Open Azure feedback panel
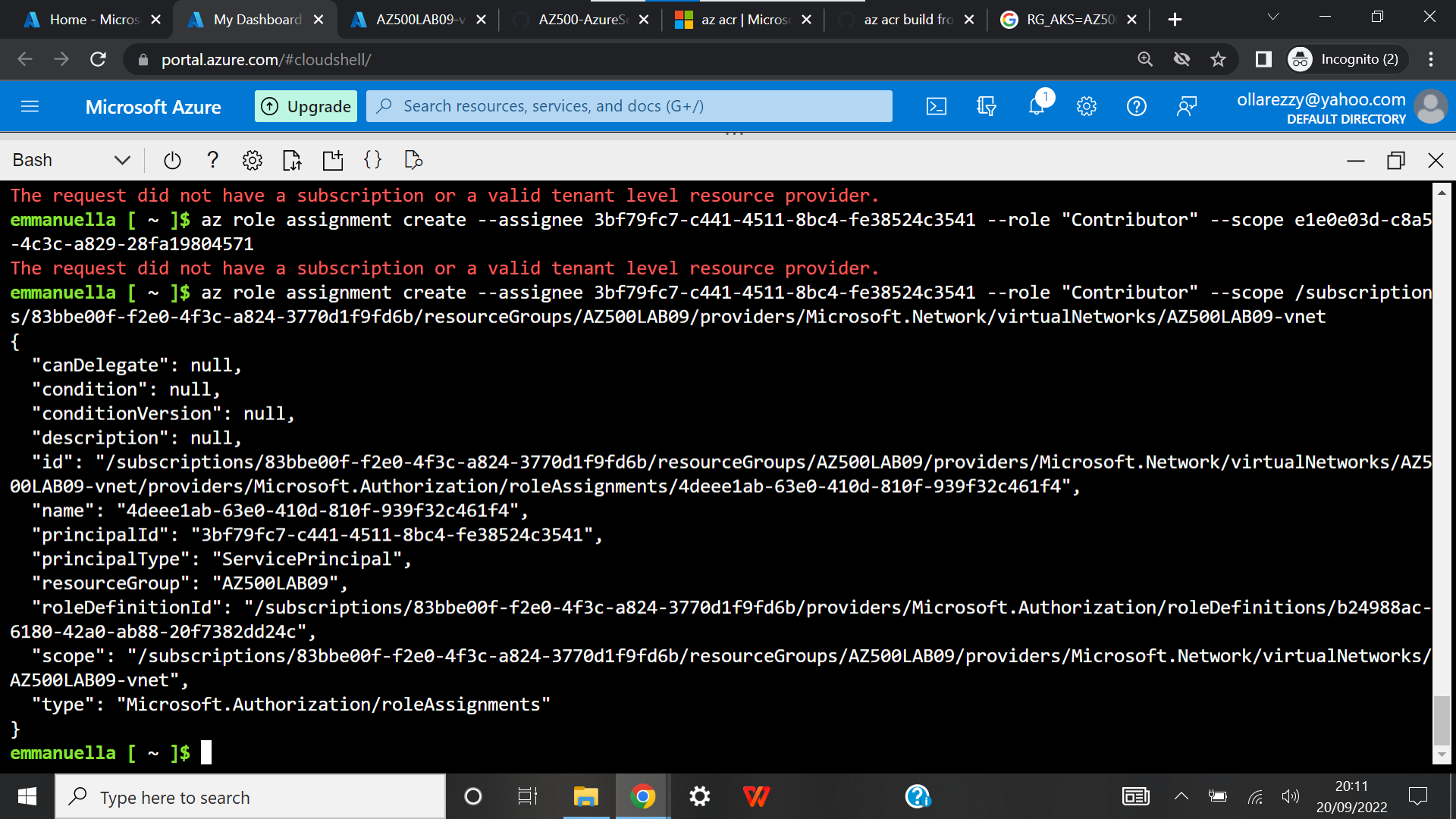Image resolution: width=1456 pixels, height=819 pixels. click(1187, 106)
